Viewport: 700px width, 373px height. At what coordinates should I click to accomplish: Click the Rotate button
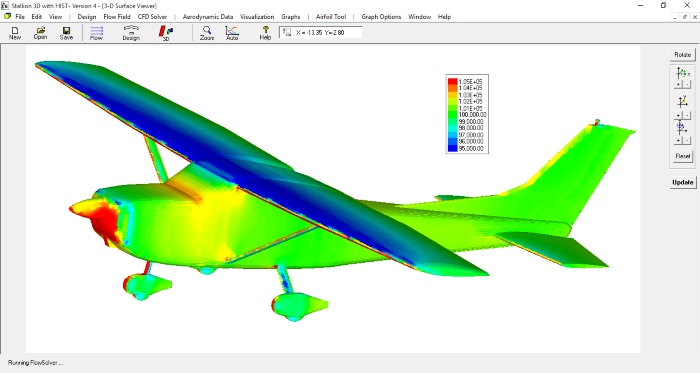[x=682, y=54]
